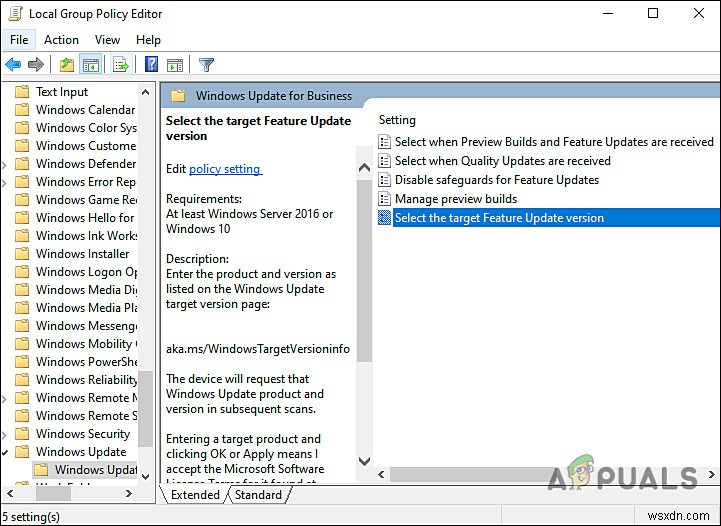This screenshot has height=526, width=721.
Task: Select 'Select when Quality Updates are received'
Action: 503,160
